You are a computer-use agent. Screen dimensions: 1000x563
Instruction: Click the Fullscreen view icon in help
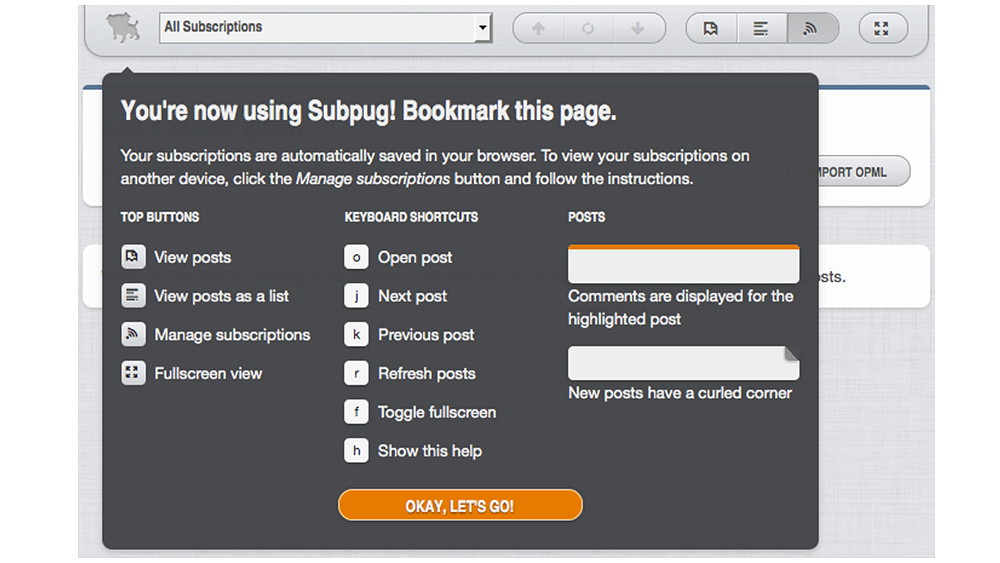tap(133, 373)
